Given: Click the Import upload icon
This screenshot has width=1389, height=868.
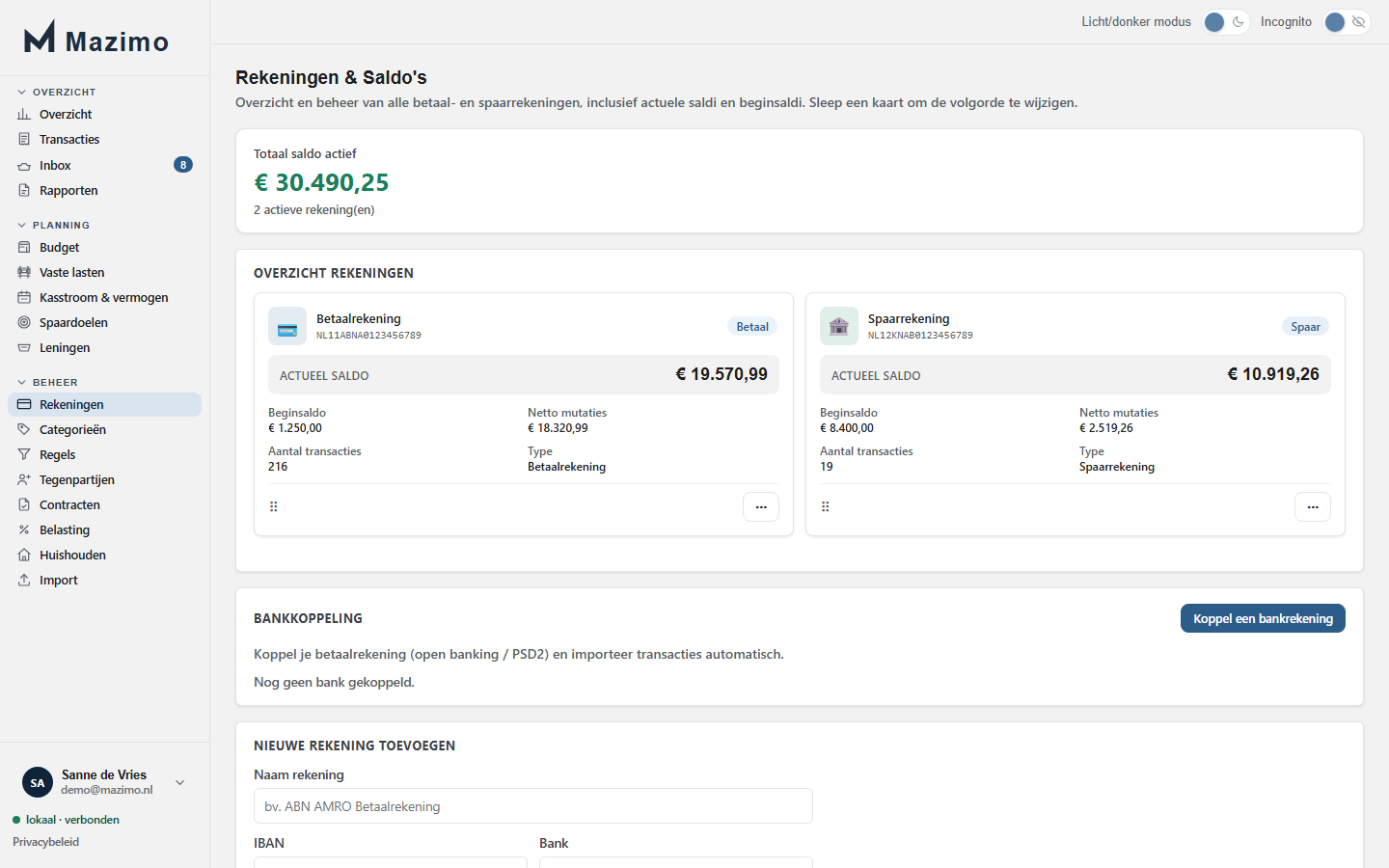Looking at the screenshot, I should click(24, 580).
